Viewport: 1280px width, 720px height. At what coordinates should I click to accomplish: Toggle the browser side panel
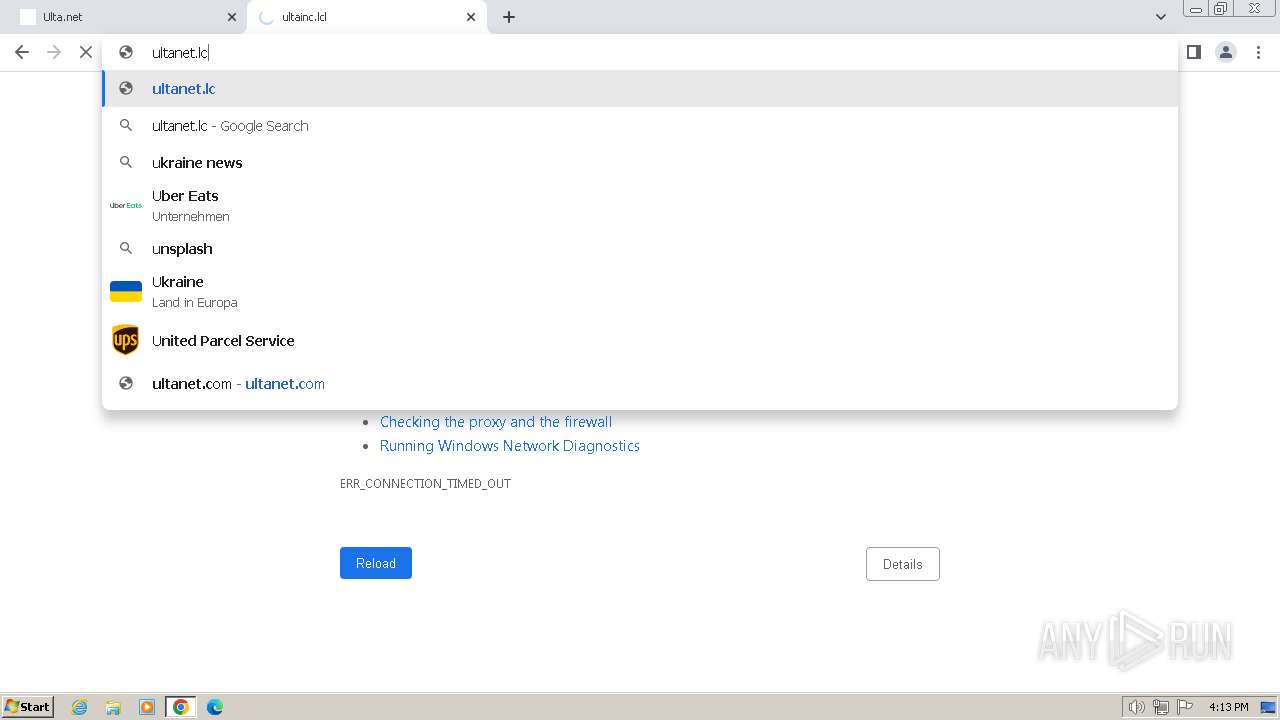pos(1193,52)
